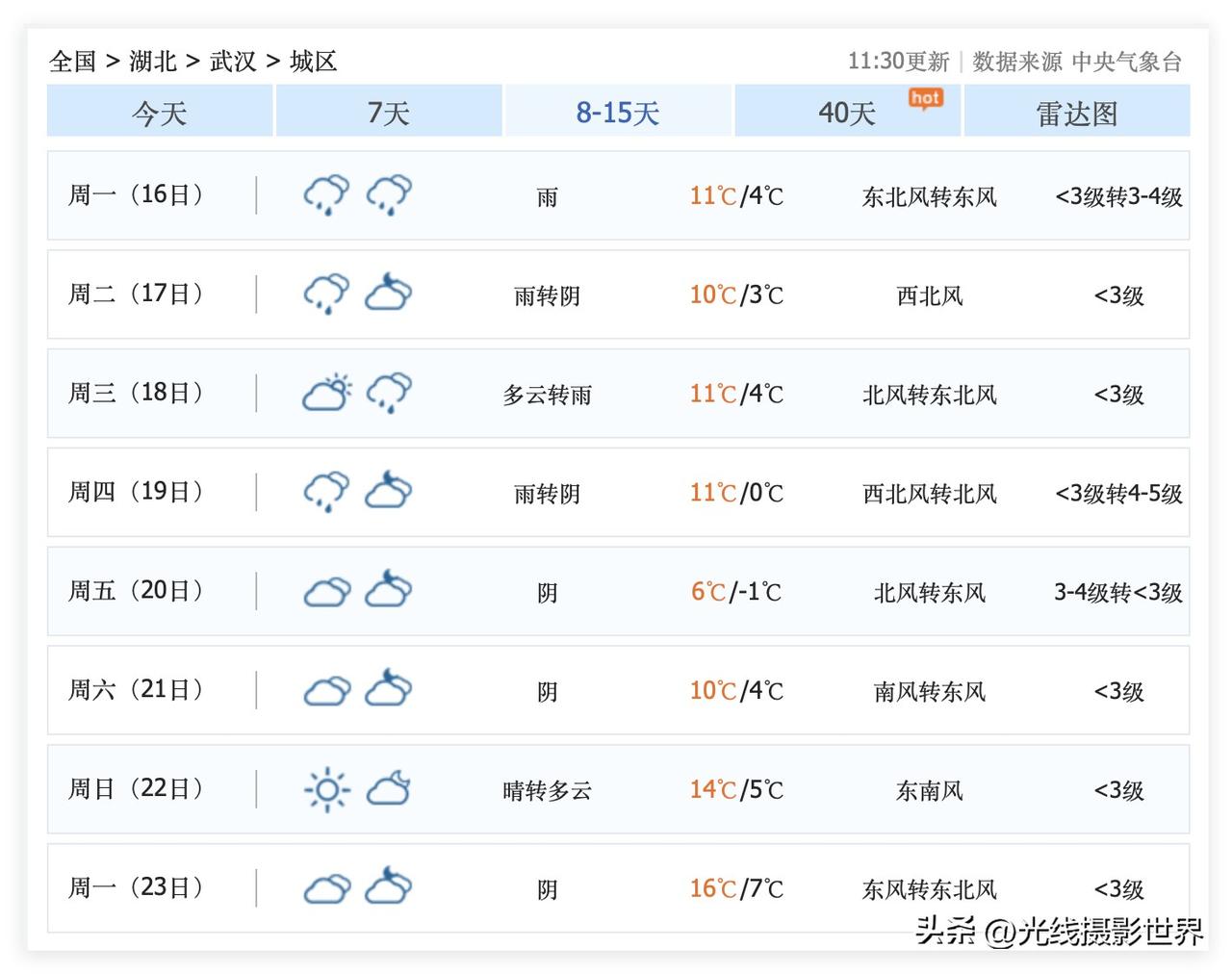Click partly sunny icon on 周三 18日
The width and height of the screenshot is (1232, 974).
click(x=327, y=394)
